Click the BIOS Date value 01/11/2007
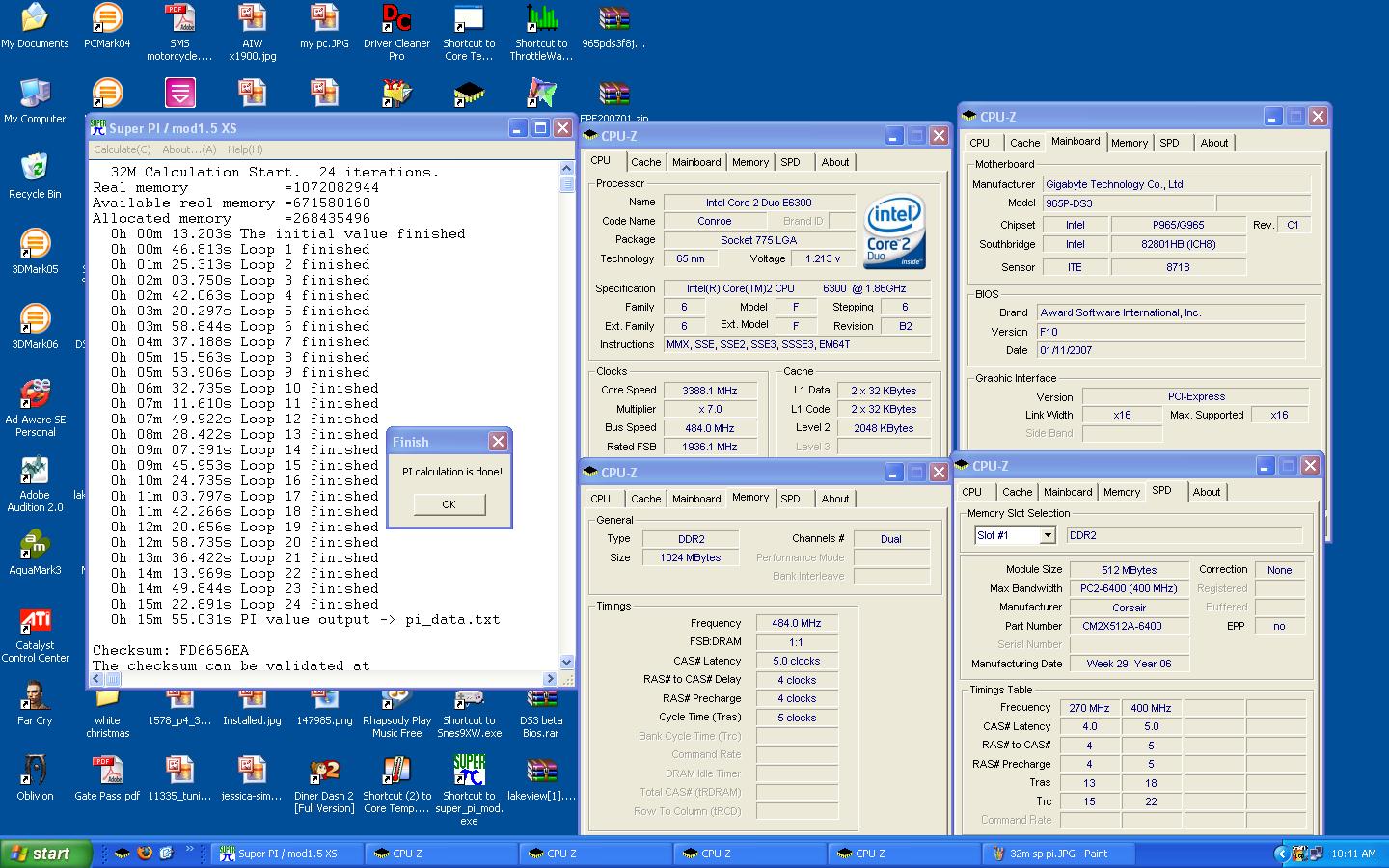The image size is (1389, 868). [x=1171, y=351]
